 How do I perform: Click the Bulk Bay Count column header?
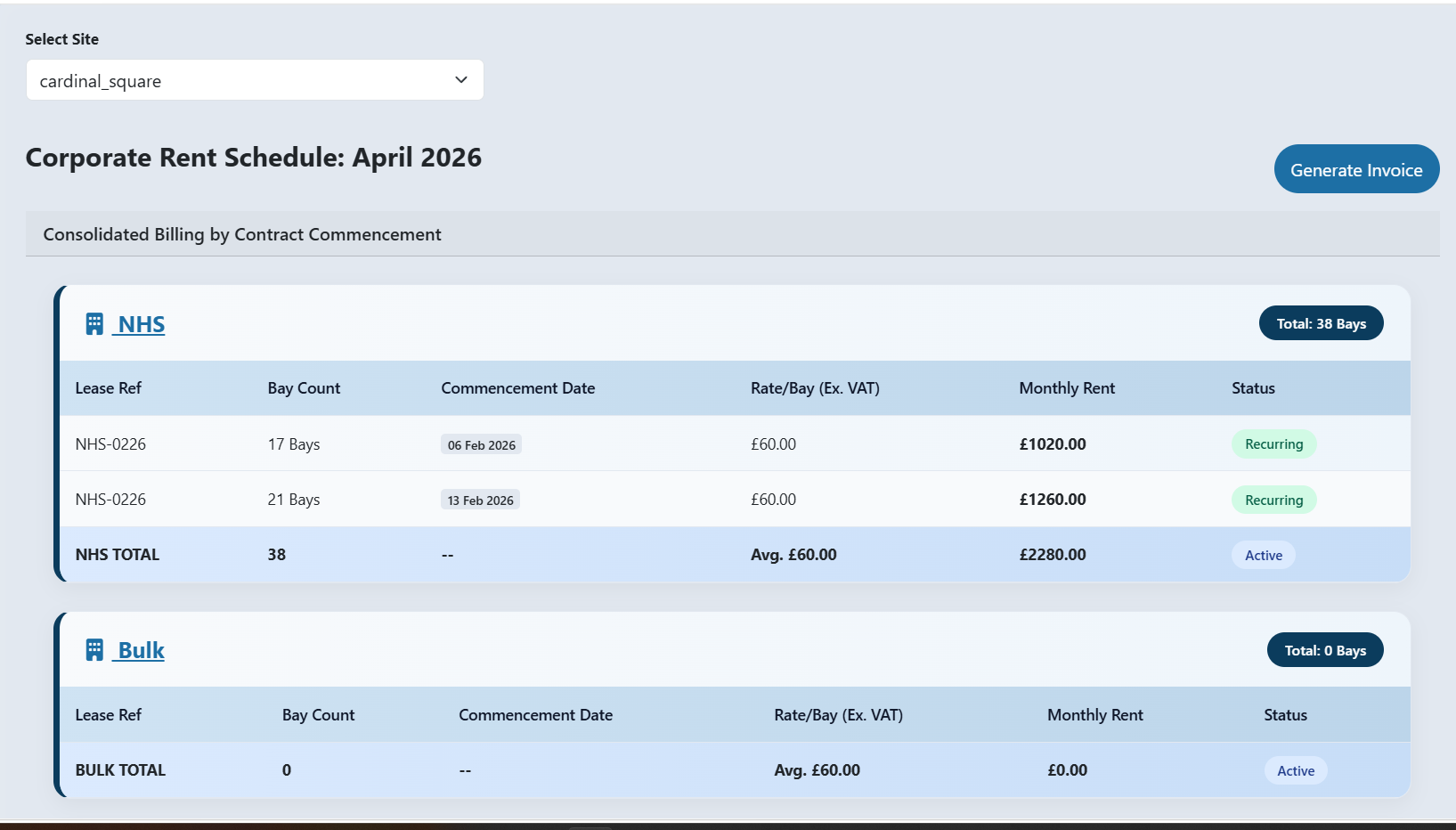coord(318,715)
